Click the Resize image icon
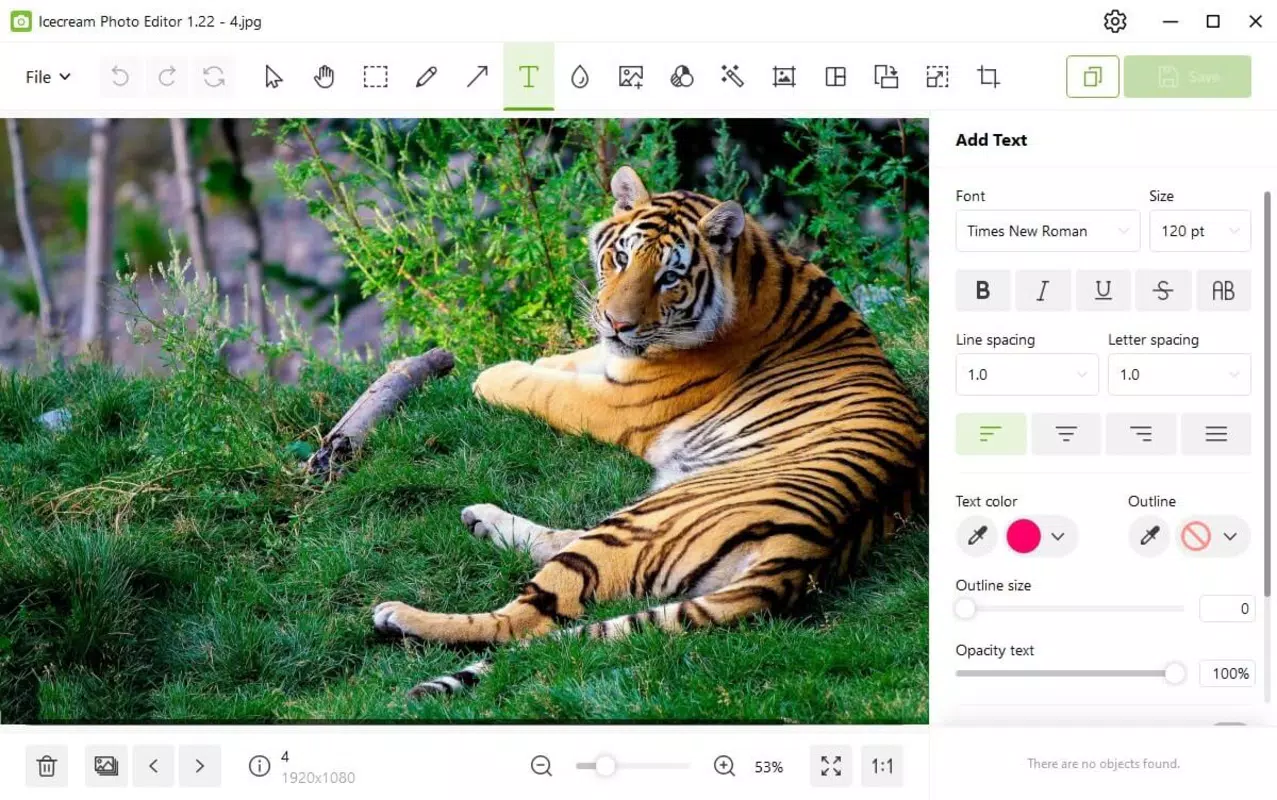The image size is (1277, 800). click(937, 77)
